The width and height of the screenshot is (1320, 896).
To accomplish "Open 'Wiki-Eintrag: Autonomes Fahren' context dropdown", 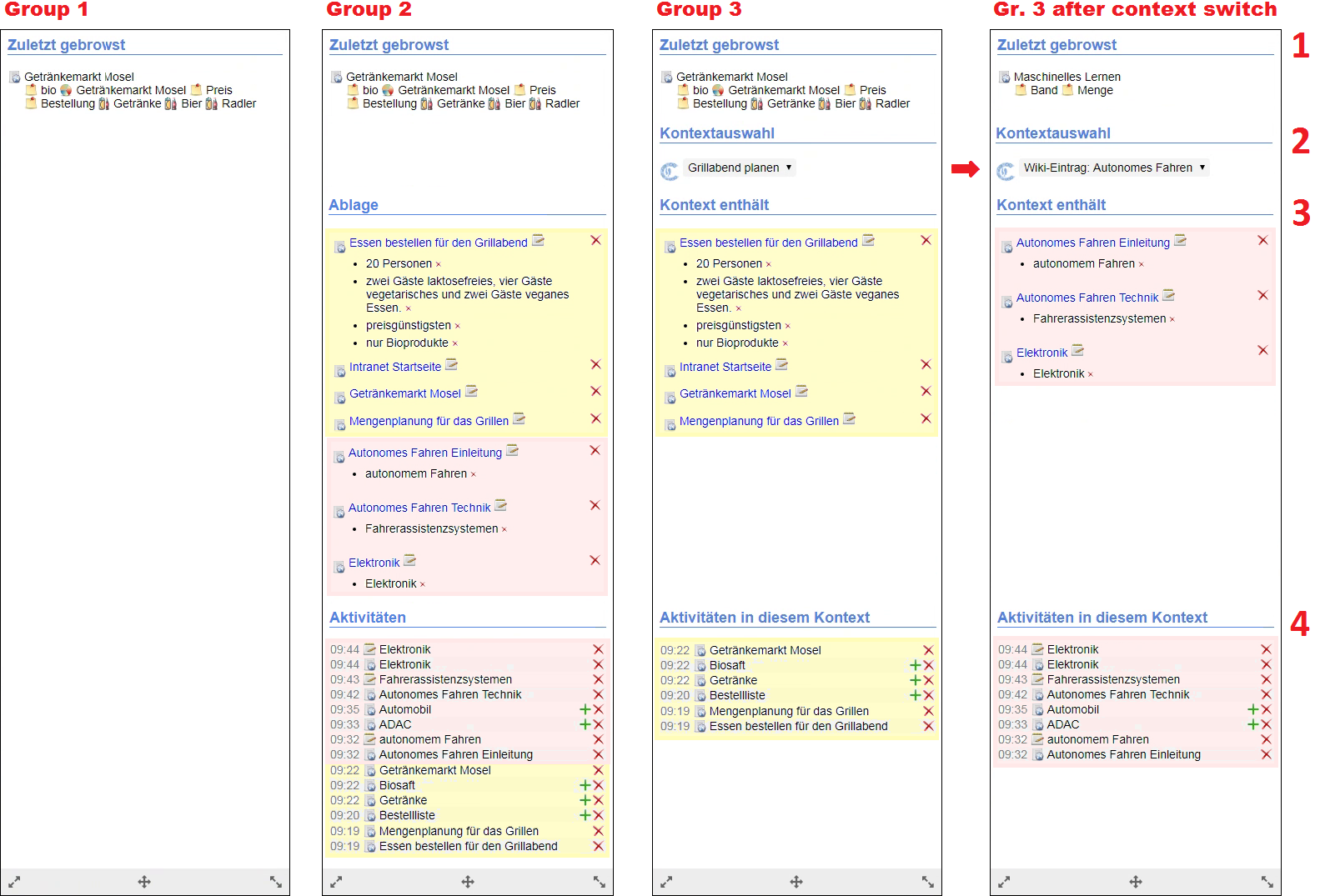I will pos(1113,168).
